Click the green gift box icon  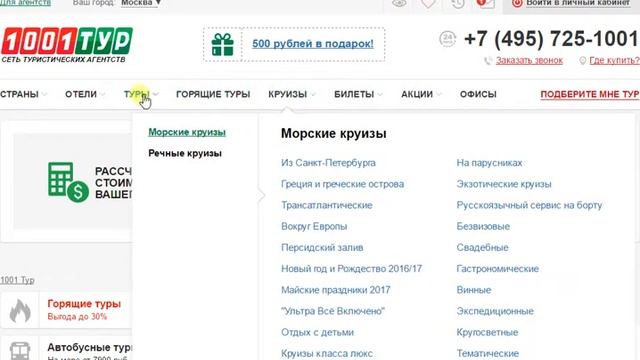tap(222, 44)
